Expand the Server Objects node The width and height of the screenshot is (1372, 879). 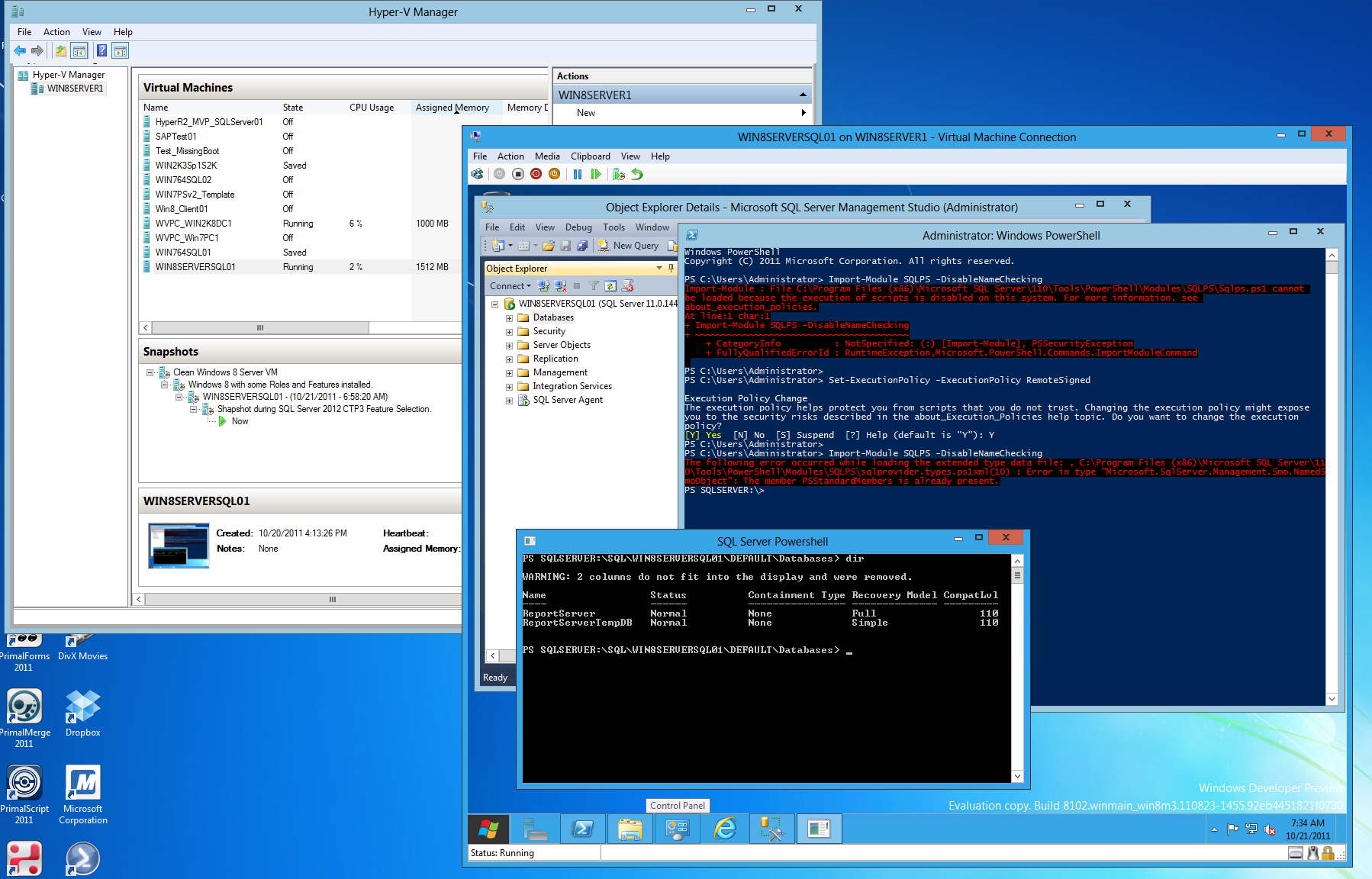pos(509,346)
